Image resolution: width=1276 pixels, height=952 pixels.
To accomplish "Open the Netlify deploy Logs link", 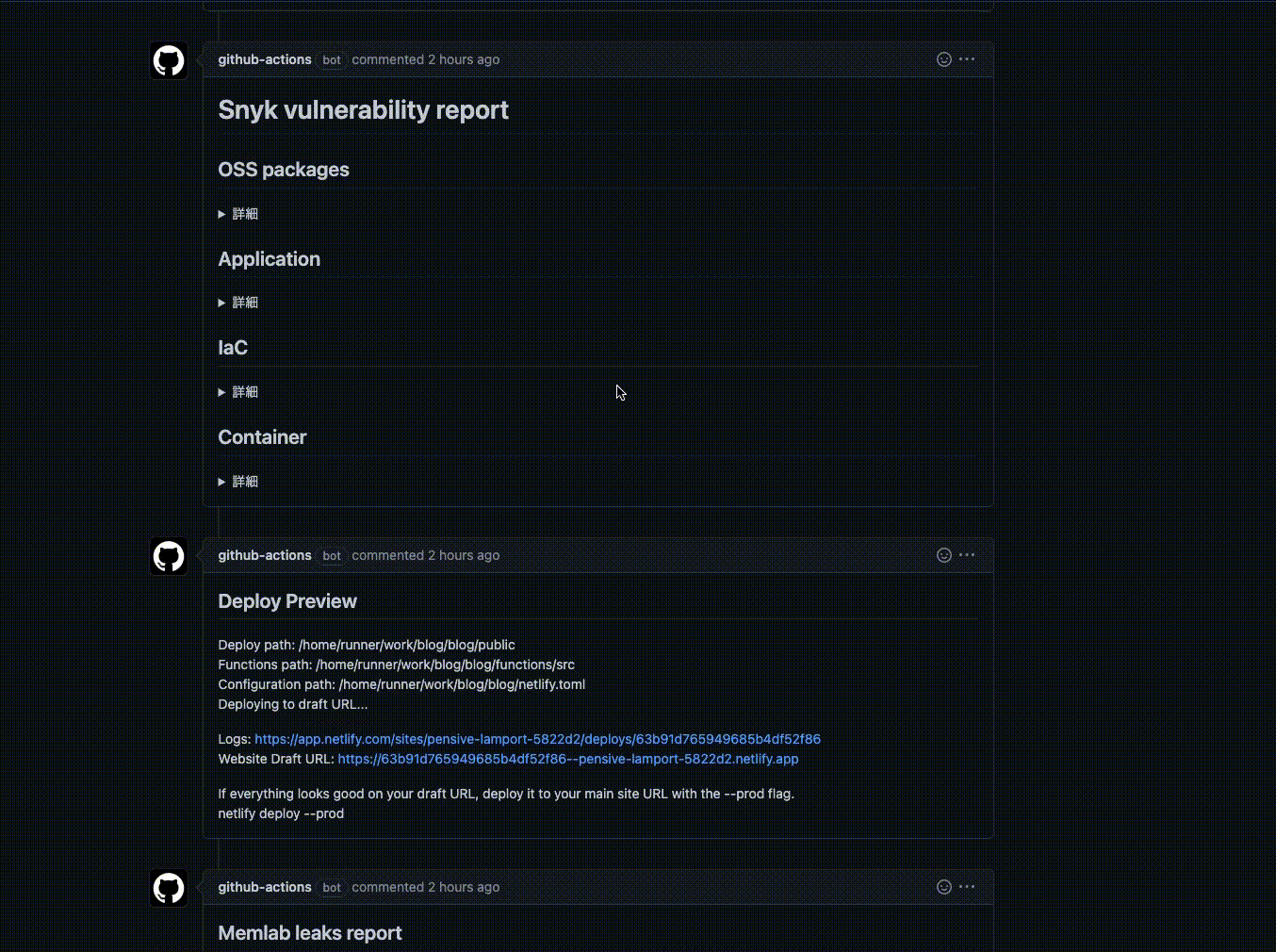I will click(x=537, y=739).
